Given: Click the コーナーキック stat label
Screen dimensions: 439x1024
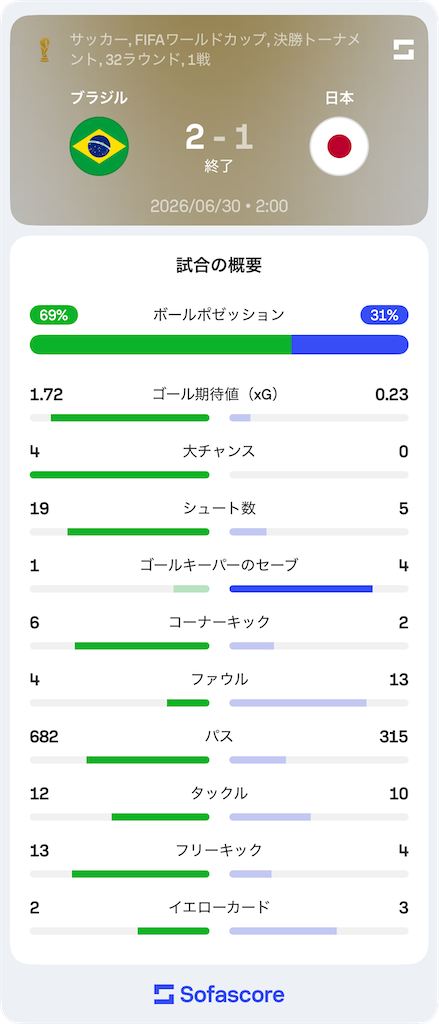Looking at the screenshot, I should [x=219, y=622].
